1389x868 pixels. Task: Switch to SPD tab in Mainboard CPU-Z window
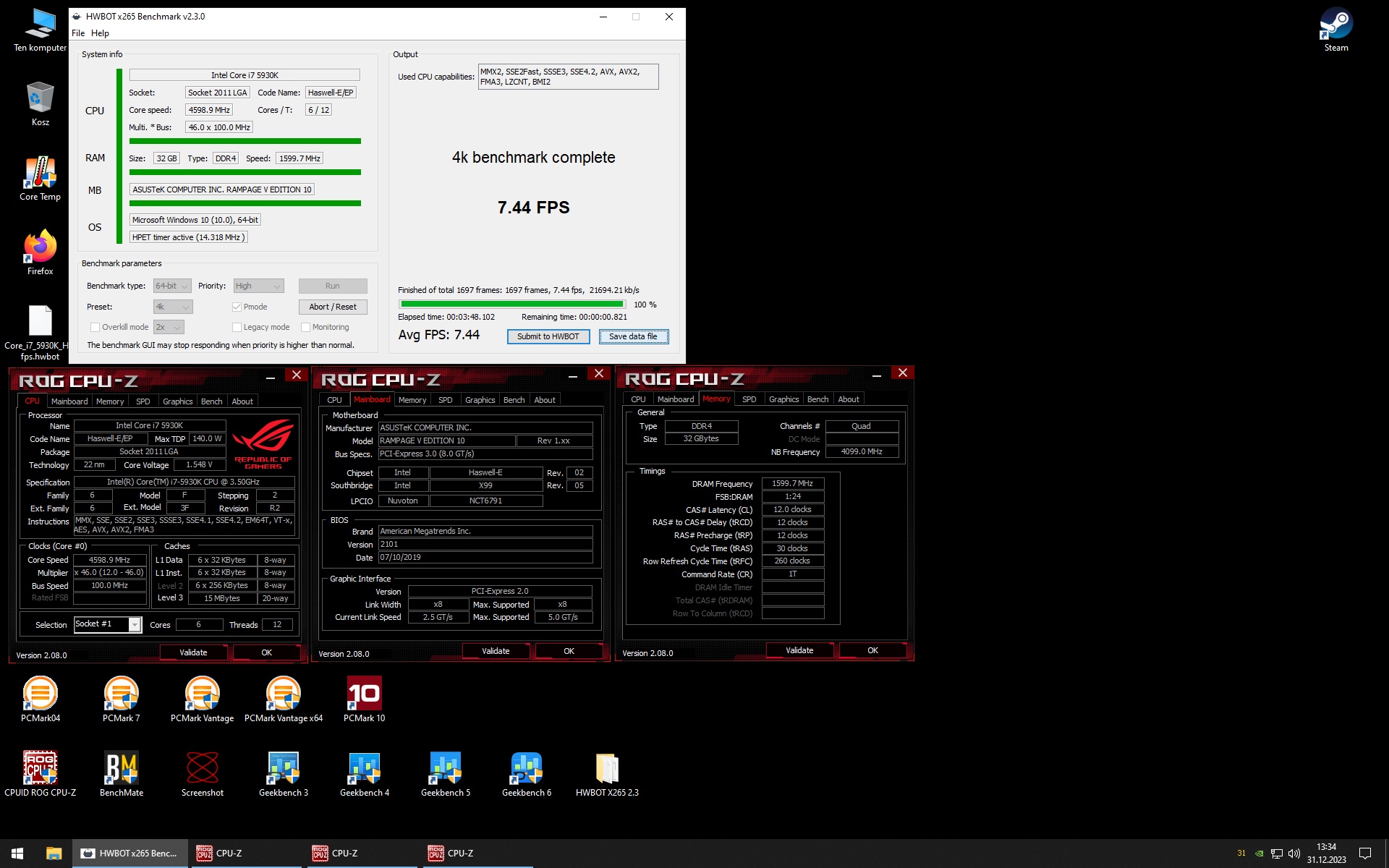[x=445, y=400]
